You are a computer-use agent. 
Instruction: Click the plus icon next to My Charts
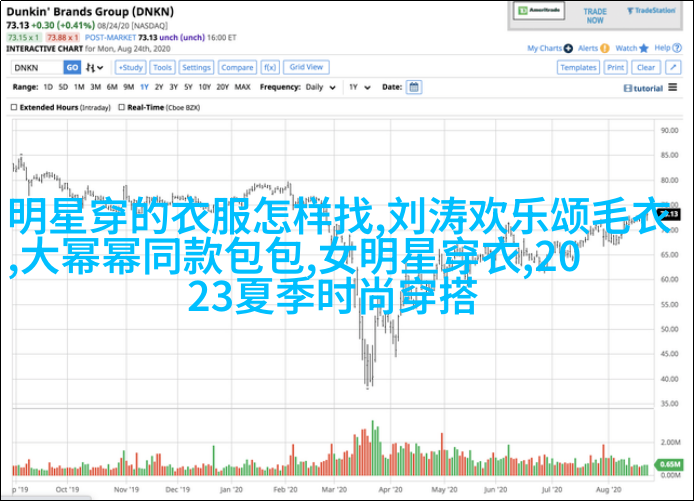click(x=568, y=48)
